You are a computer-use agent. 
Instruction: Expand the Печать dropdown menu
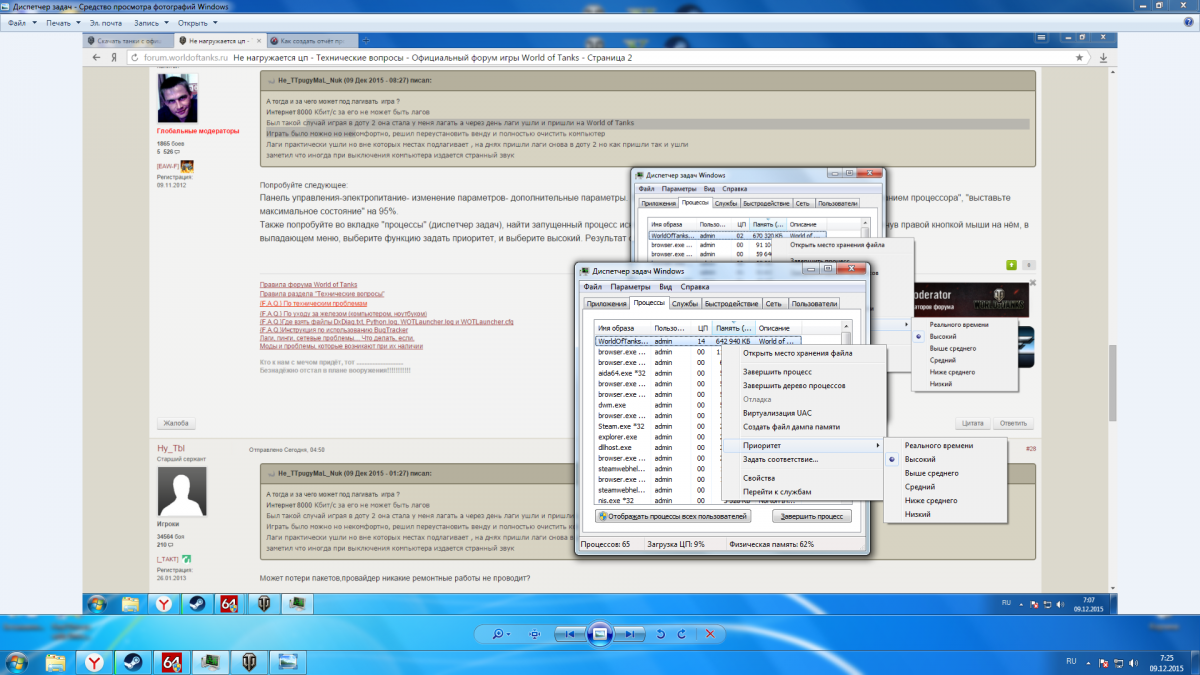[x=62, y=22]
